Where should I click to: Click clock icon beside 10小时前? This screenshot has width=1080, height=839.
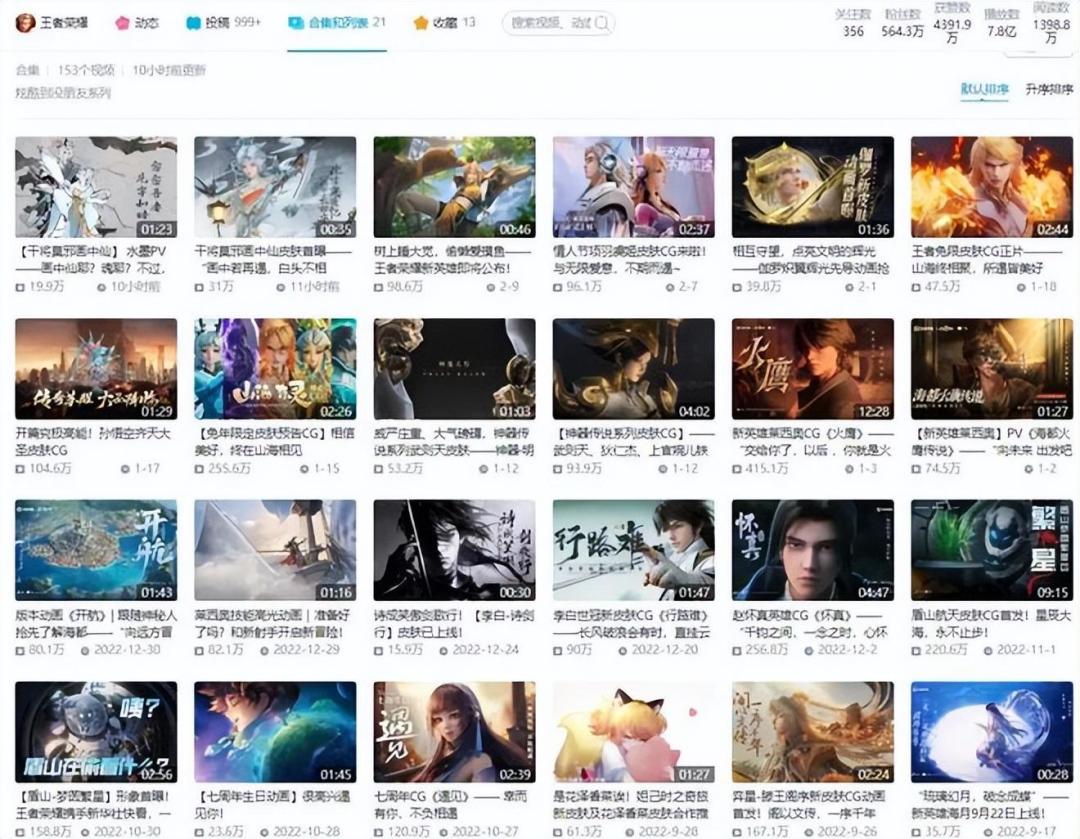click(101, 287)
